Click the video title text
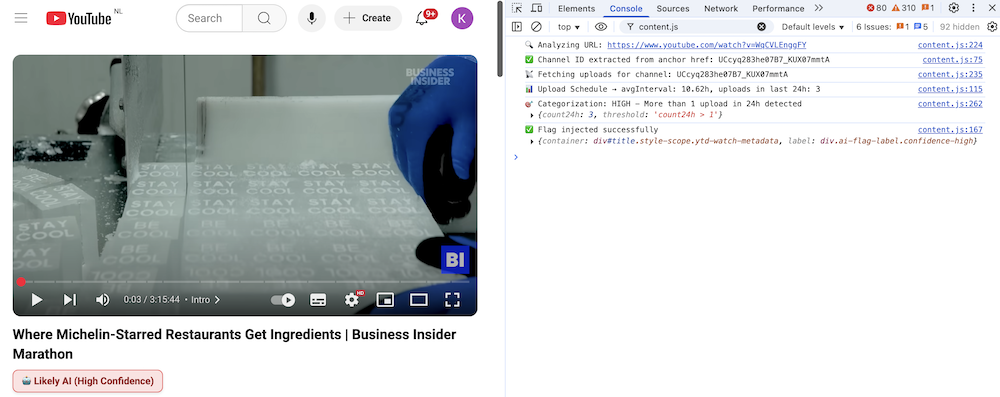Viewport: 1000px width, 397px height. tap(234, 344)
